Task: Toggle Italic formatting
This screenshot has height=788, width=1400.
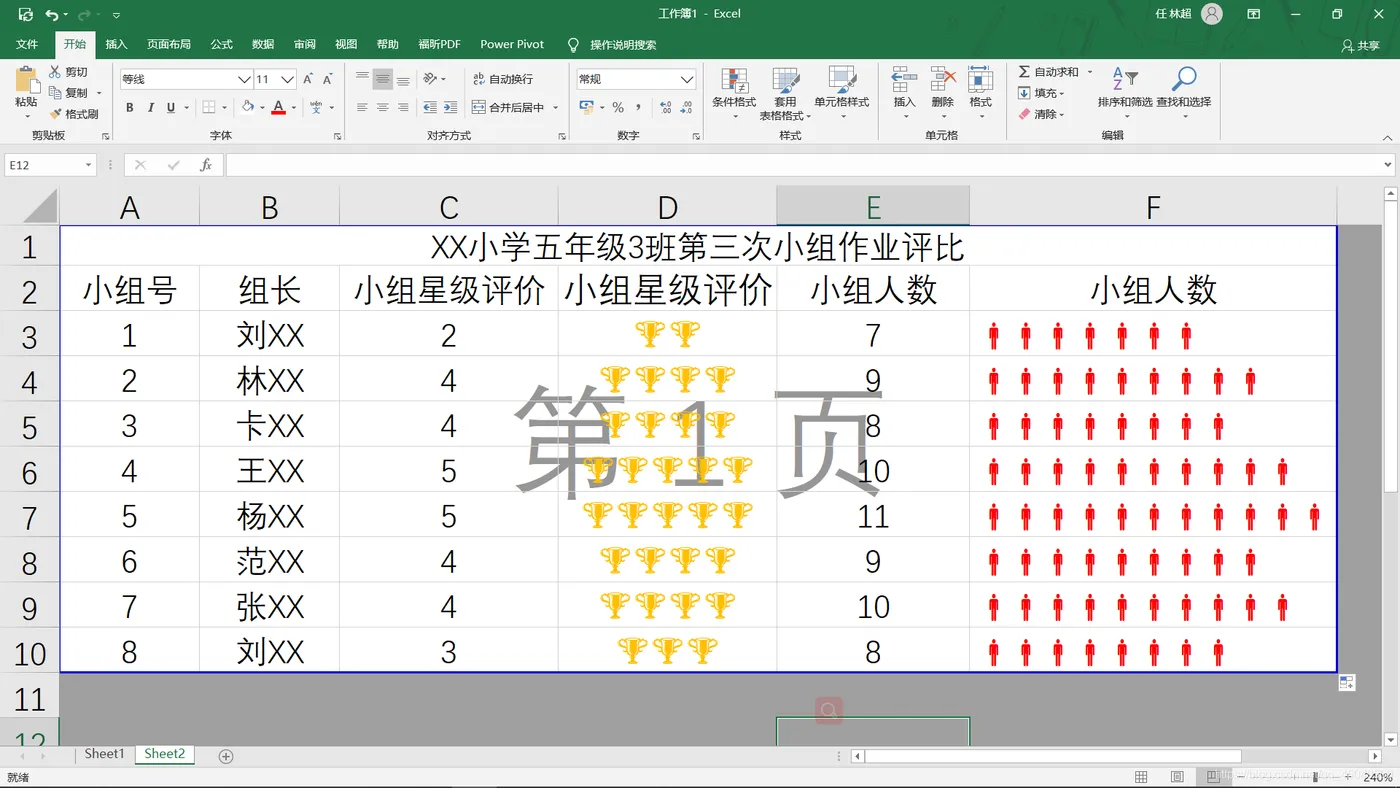Action: (151, 107)
